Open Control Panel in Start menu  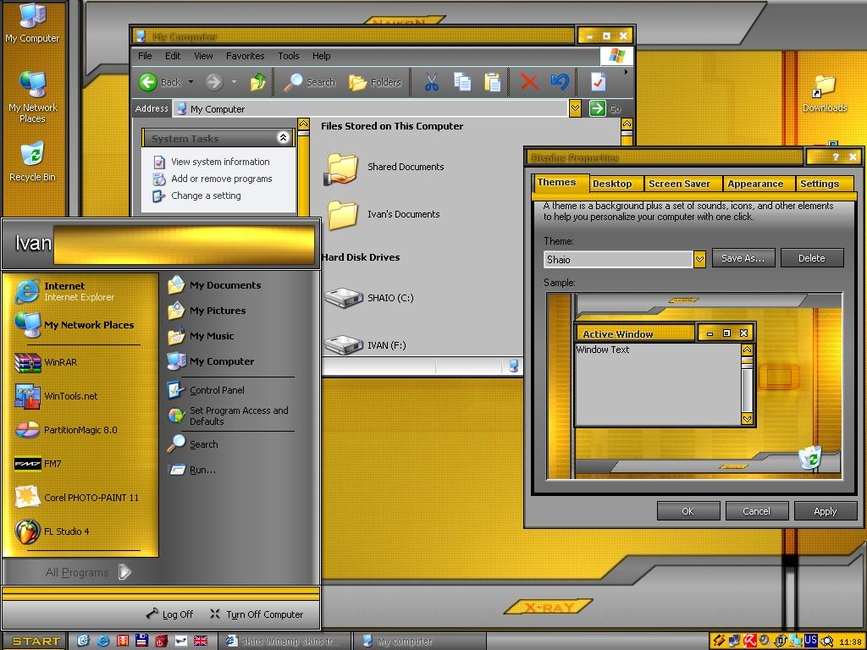click(x=206, y=390)
